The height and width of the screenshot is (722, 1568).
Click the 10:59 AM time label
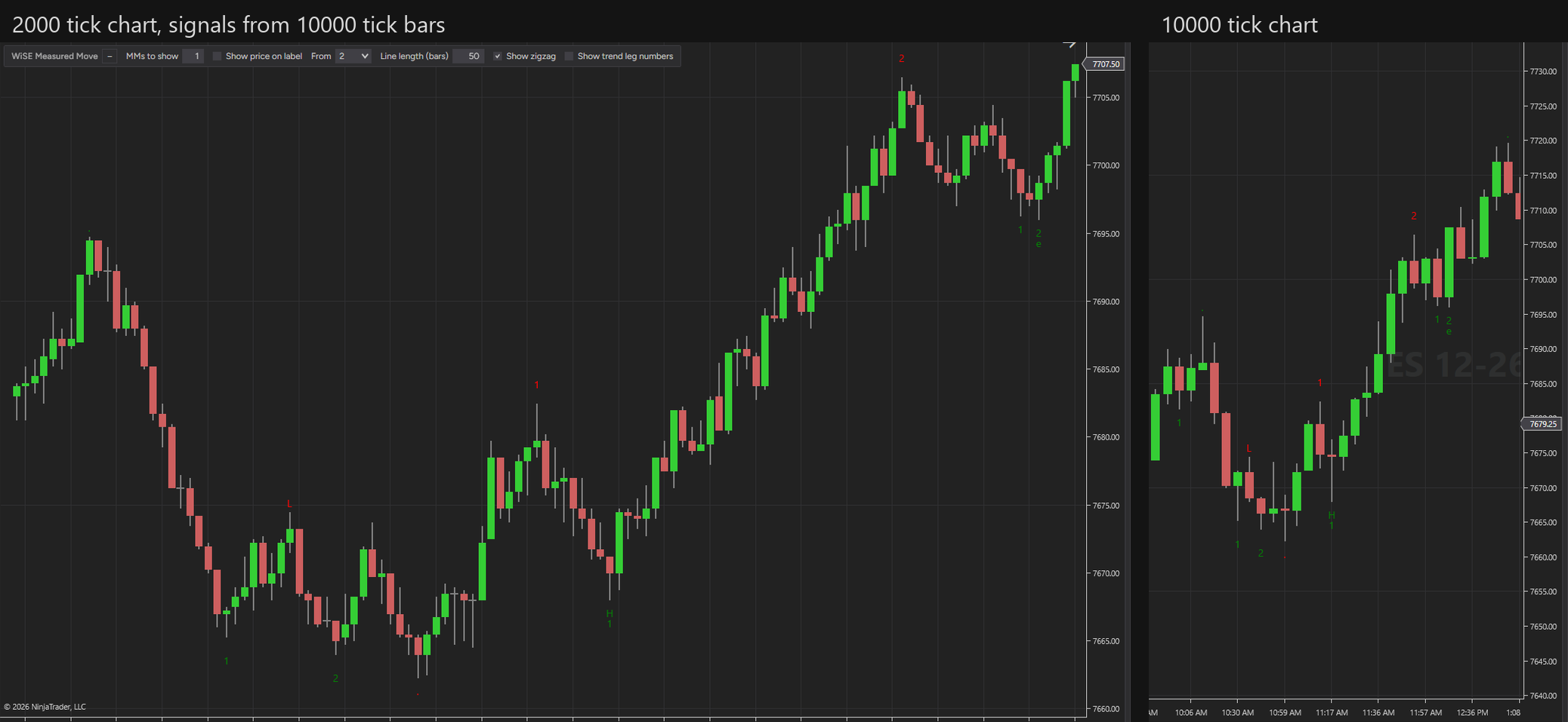[x=1285, y=712]
